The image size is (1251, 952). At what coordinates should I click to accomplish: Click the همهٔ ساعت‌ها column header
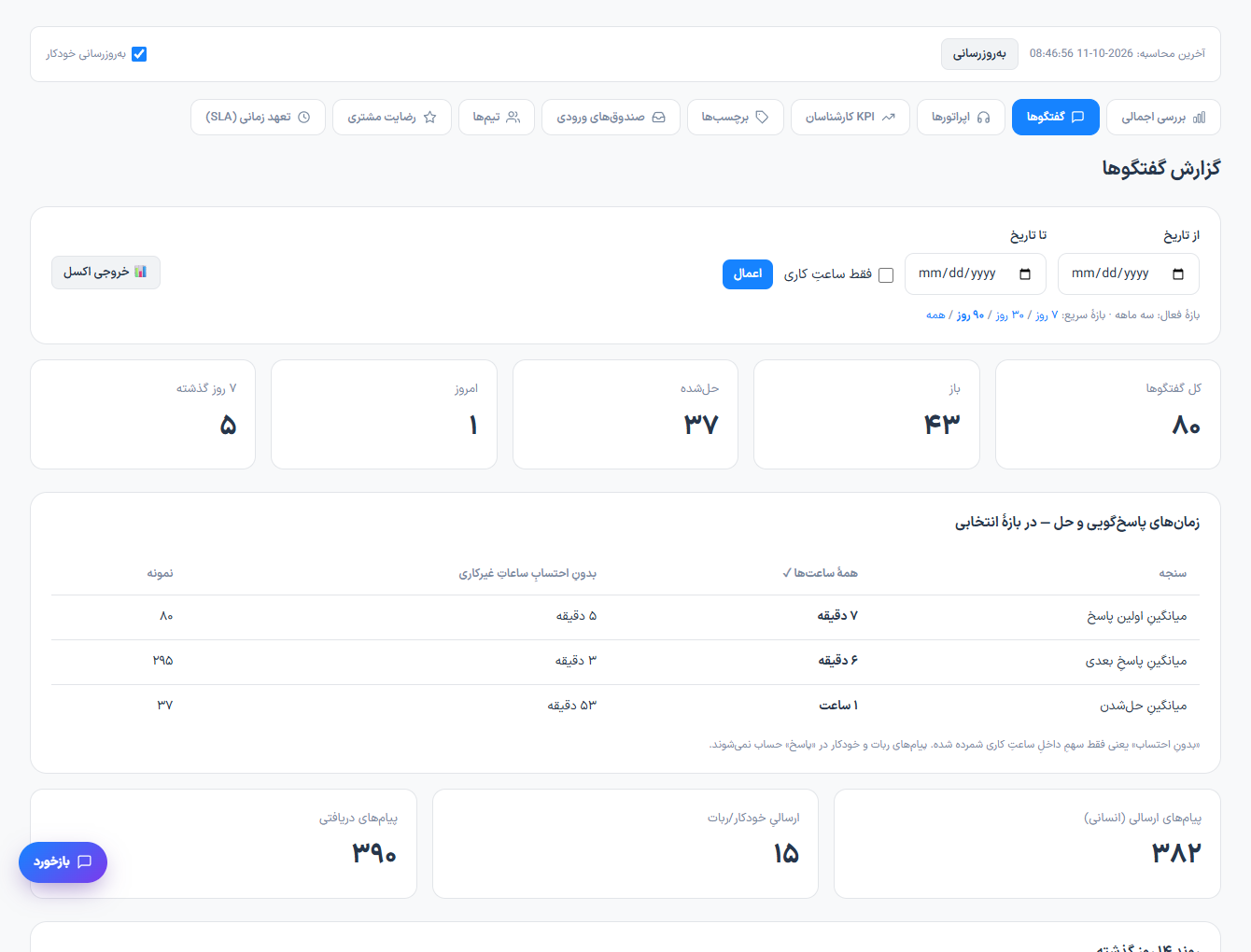point(820,573)
